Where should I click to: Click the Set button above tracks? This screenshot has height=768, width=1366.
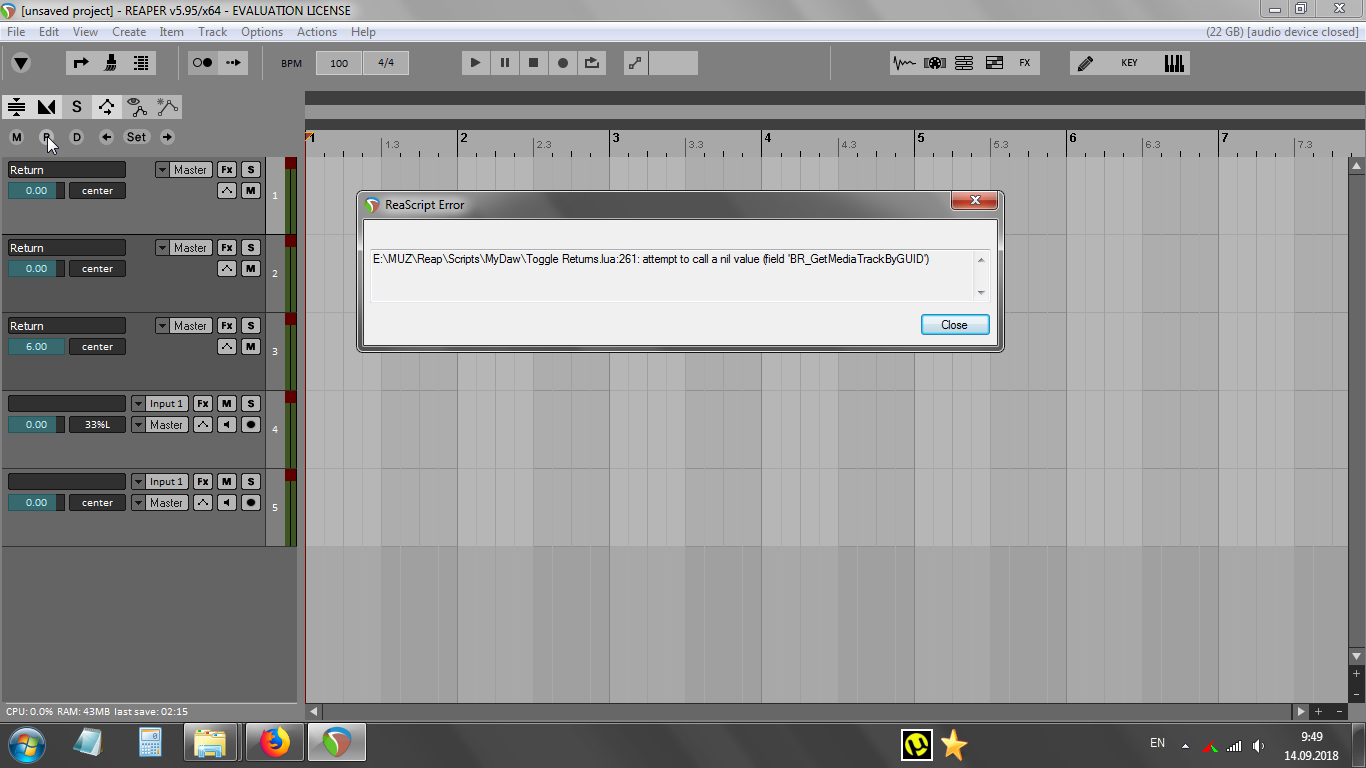coord(136,137)
